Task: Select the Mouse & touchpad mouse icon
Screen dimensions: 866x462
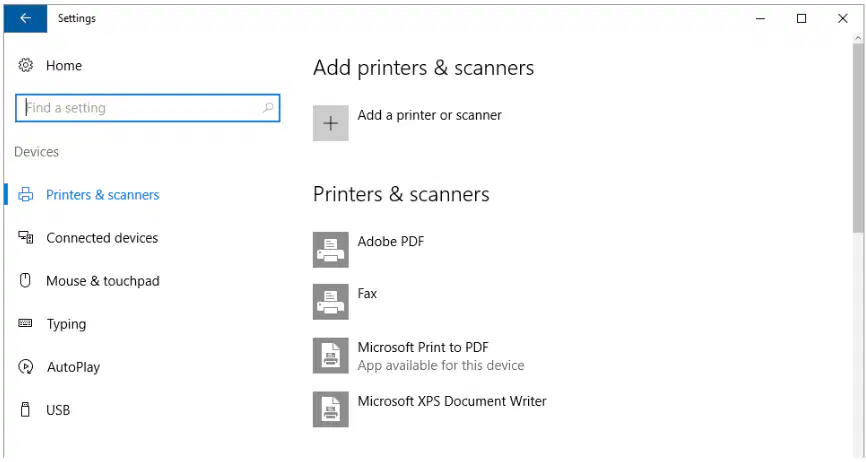Action: click(x=25, y=280)
